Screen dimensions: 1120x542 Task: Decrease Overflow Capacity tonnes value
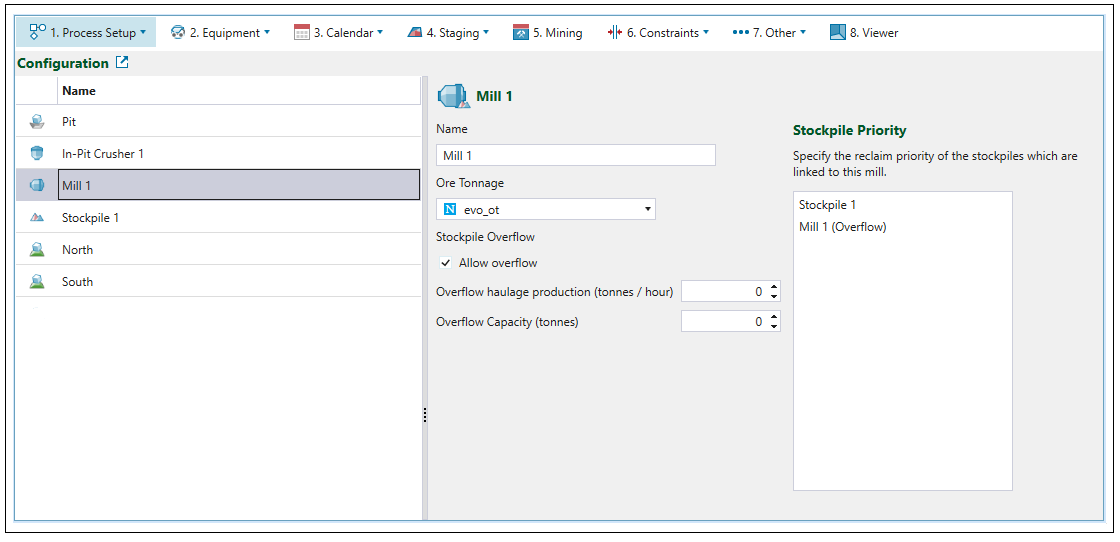pyautogui.click(x=774, y=326)
